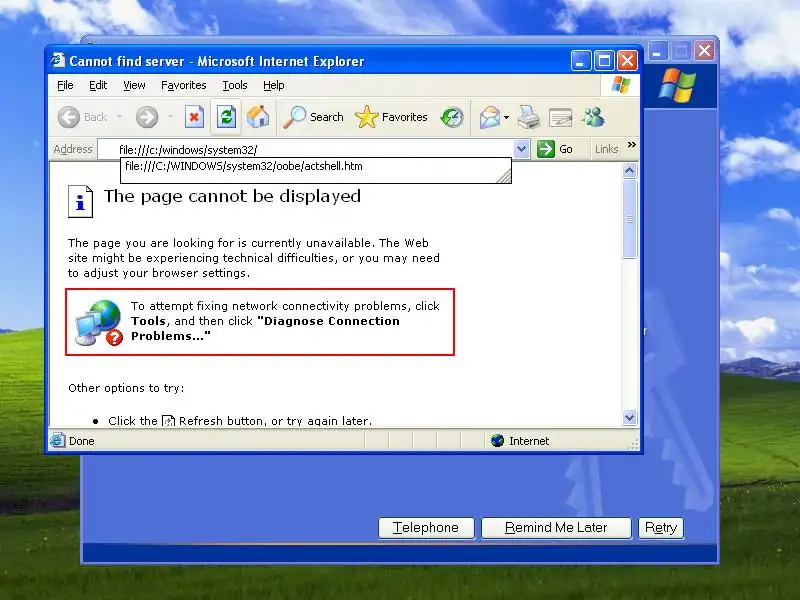This screenshot has height=600, width=800.
Task: Click the red X Stop button
Action: click(194, 117)
